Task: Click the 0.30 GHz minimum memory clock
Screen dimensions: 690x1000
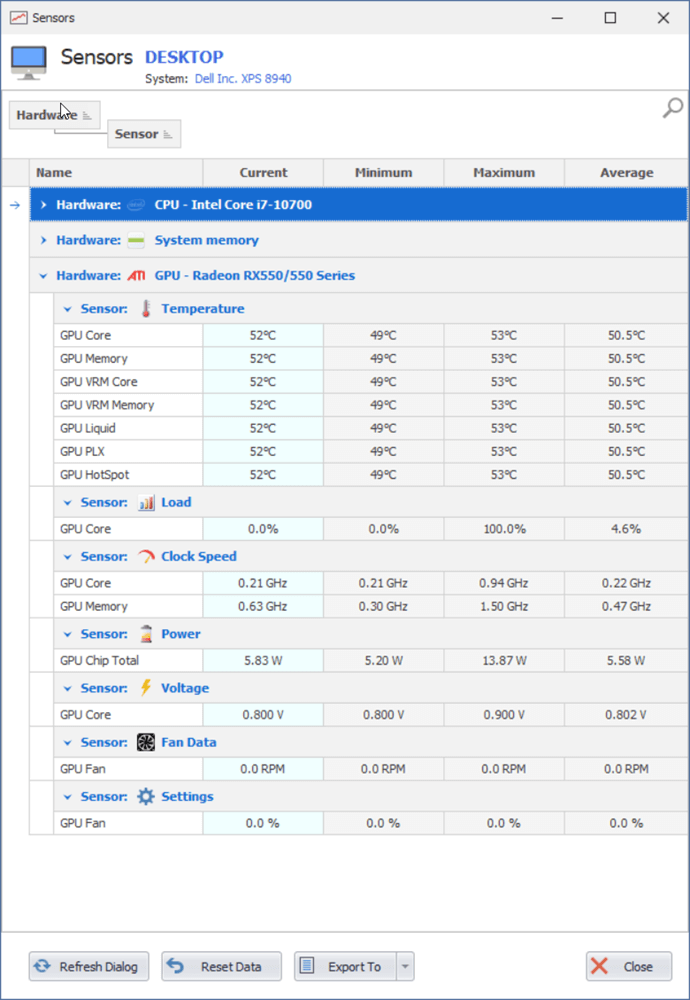Action: pos(383,607)
